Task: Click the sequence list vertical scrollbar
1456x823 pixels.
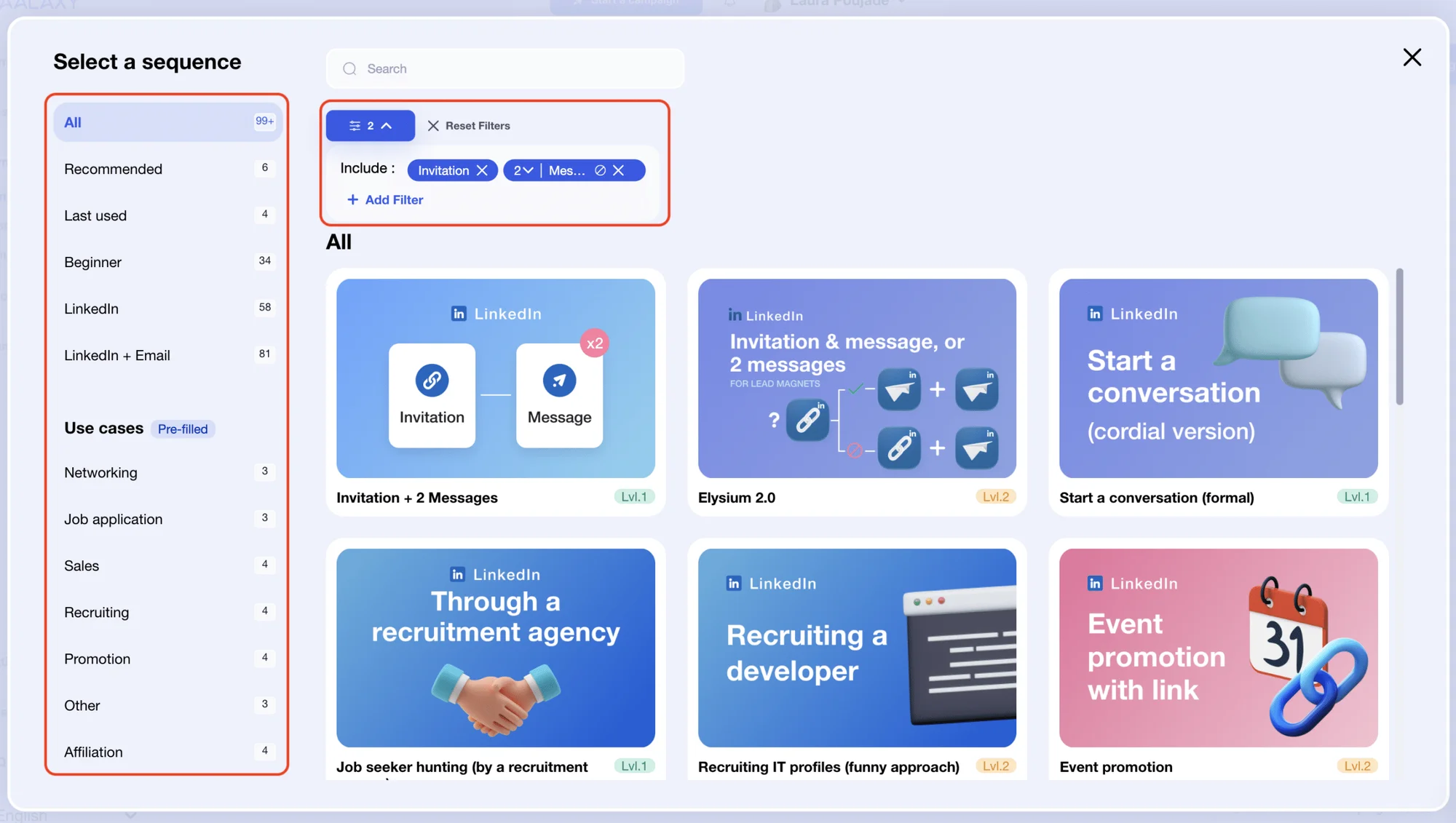Action: pos(1399,336)
